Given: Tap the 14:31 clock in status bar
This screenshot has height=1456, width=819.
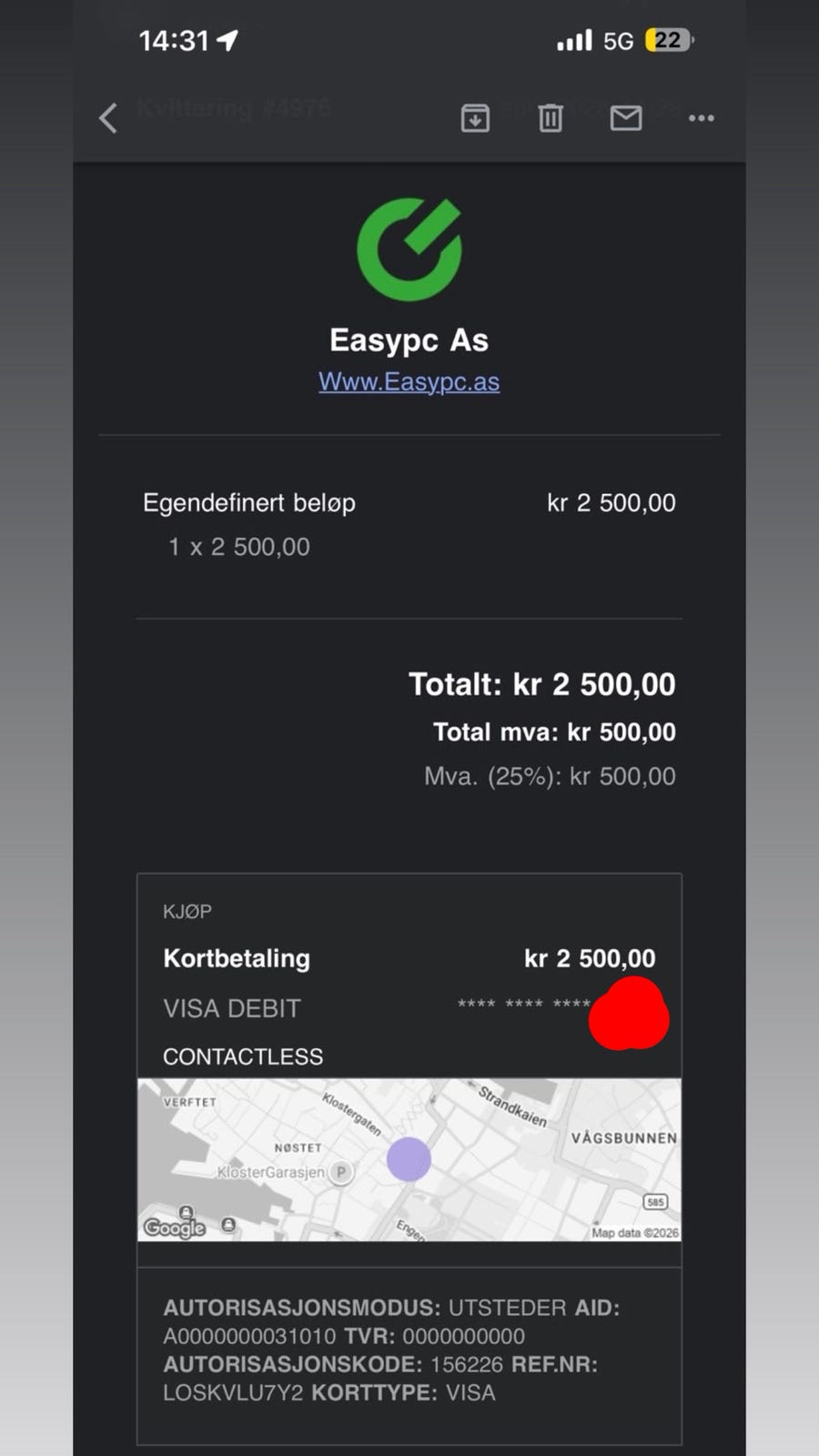Looking at the screenshot, I should 174,41.
